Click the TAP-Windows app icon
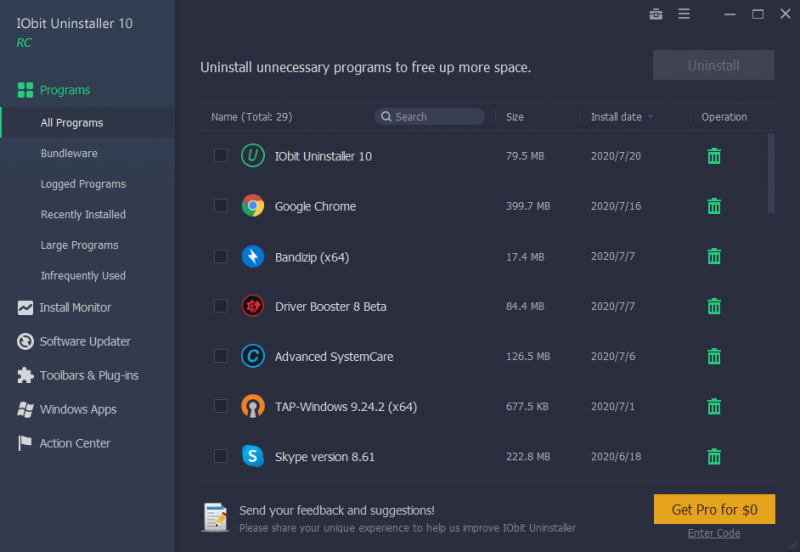The width and height of the screenshot is (800, 552). [253, 406]
